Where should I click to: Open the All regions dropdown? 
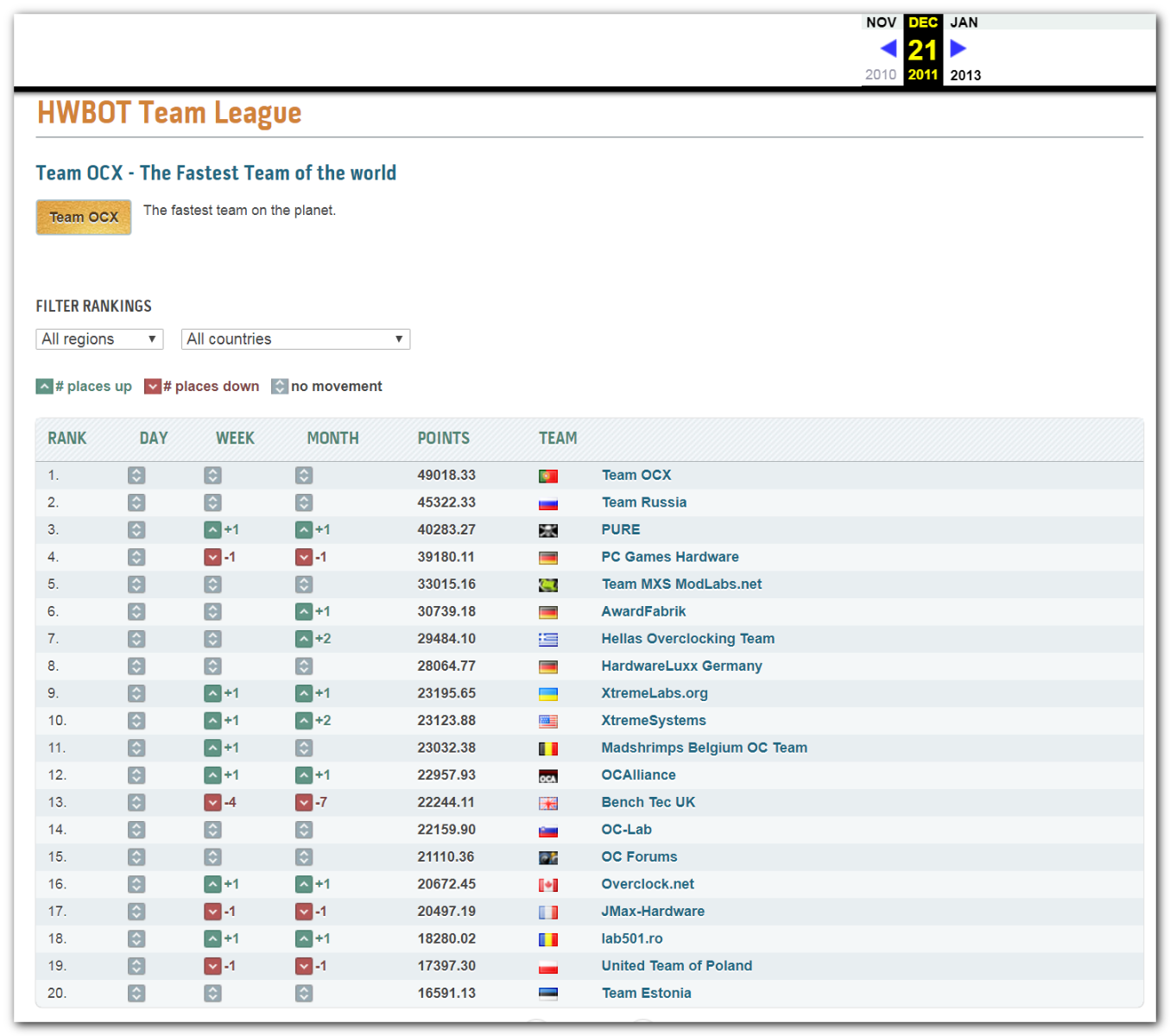(x=99, y=339)
